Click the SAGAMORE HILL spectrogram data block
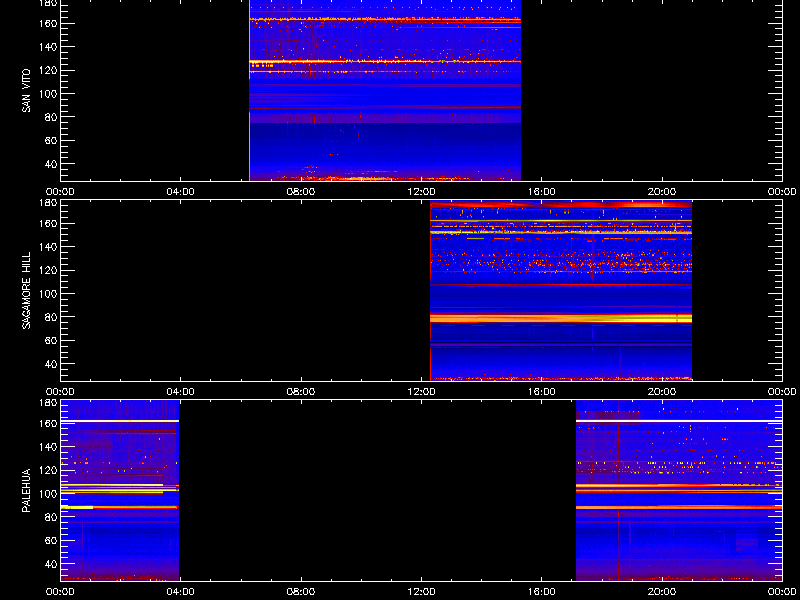This screenshot has width=800, height=600. point(561,291)
